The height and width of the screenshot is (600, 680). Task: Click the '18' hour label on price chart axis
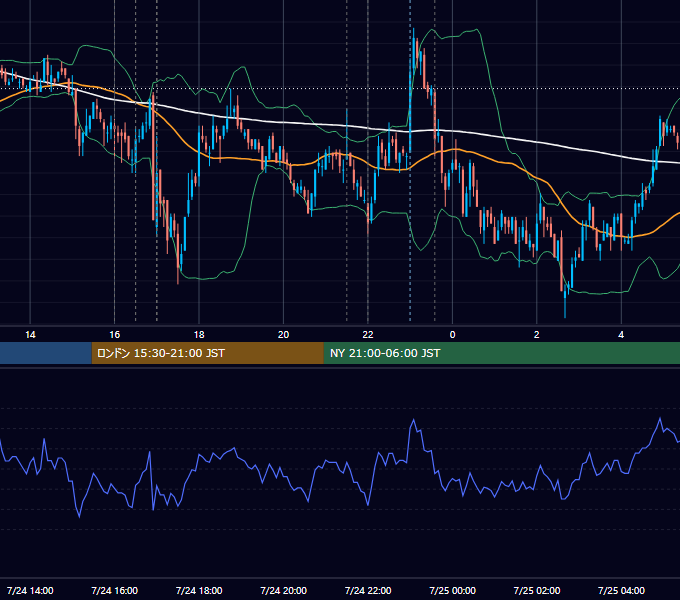coord(199,335)
